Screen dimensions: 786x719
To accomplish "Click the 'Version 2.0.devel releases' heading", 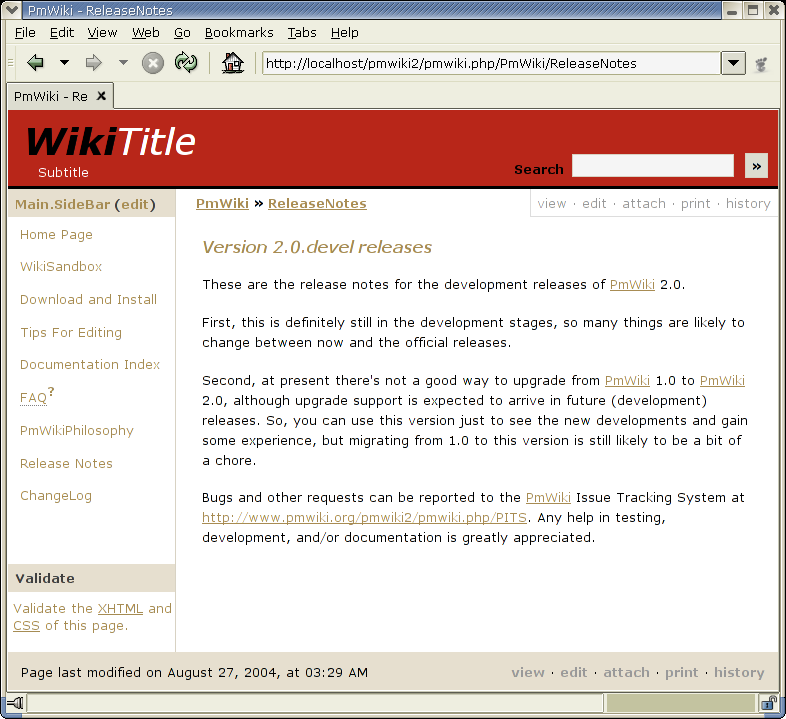I will click(x=317, y=247).
